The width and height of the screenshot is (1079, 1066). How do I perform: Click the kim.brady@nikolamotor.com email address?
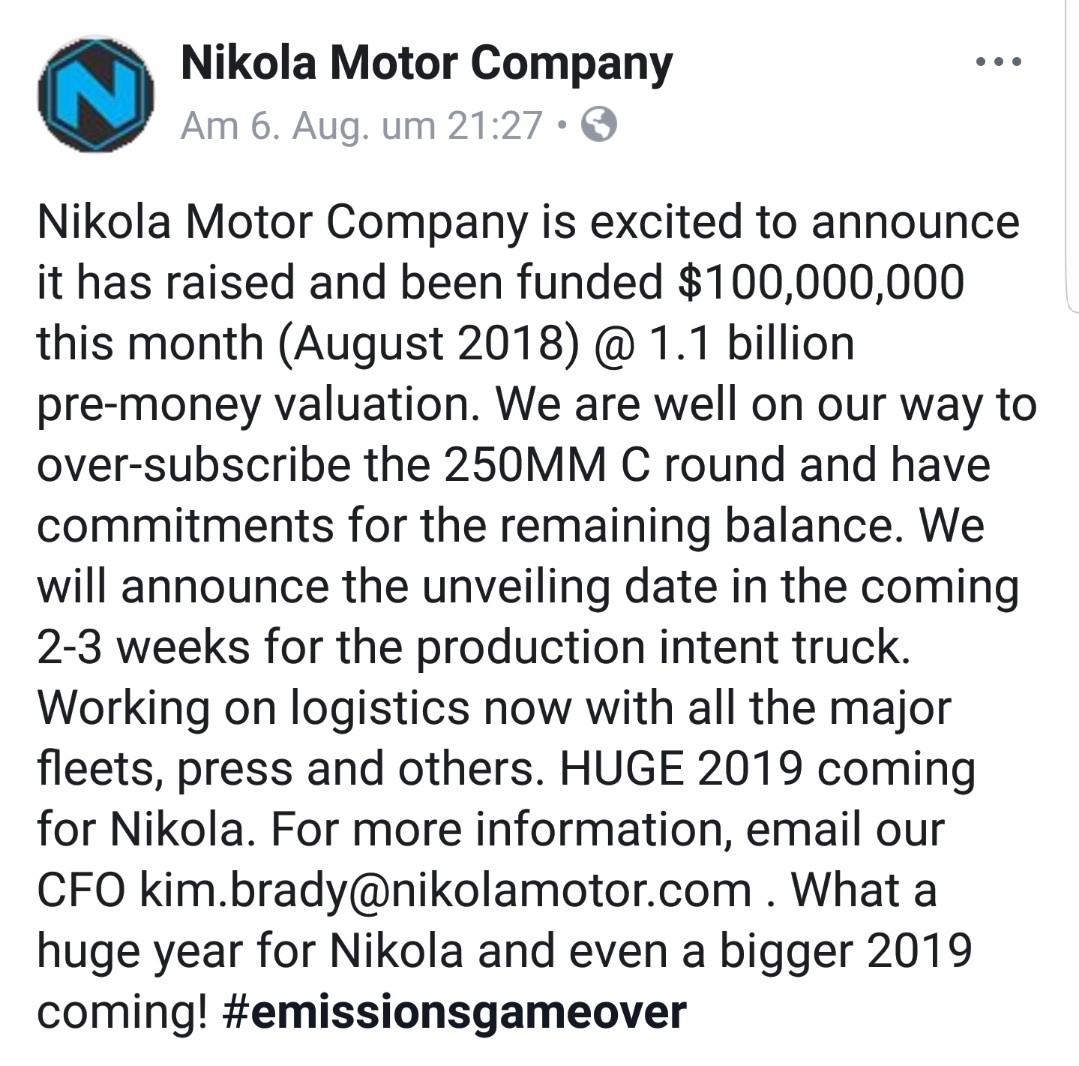[445, 890]
